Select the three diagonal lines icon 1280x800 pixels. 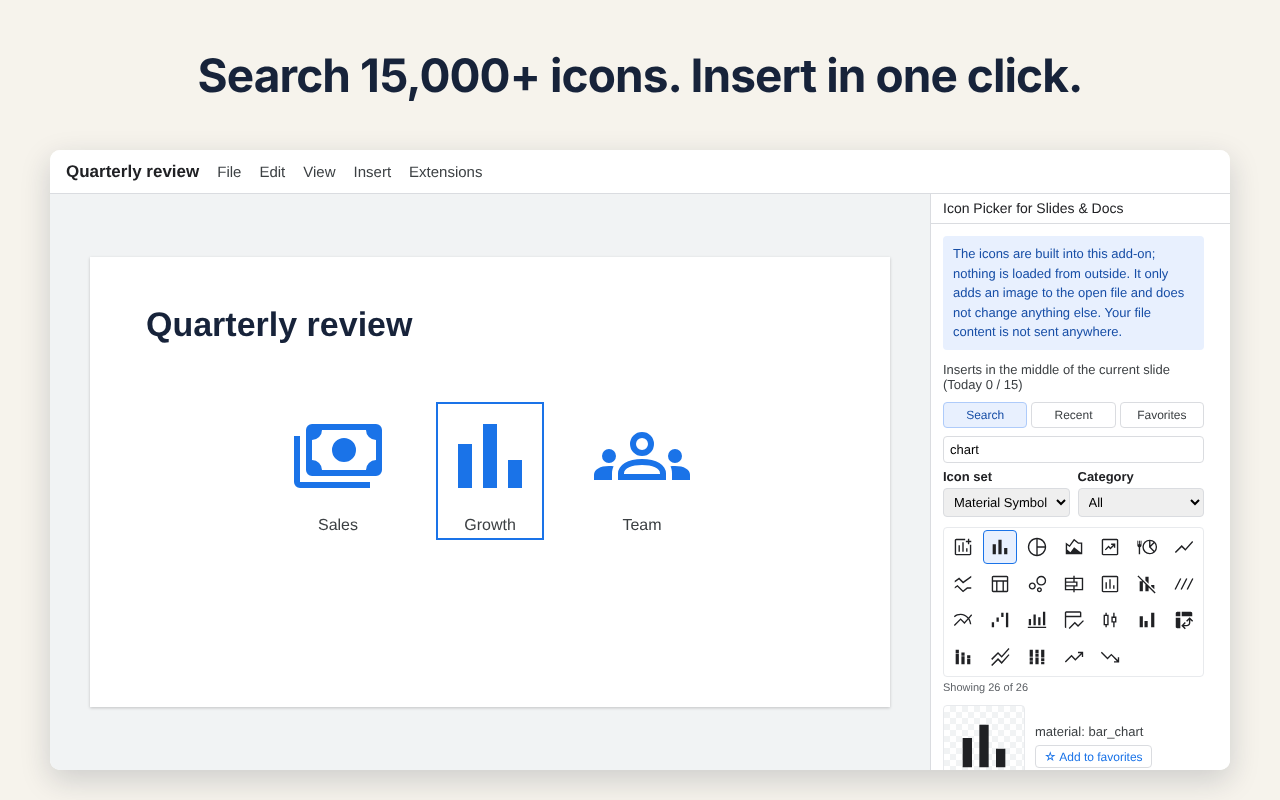click(x=1184, y=584)
